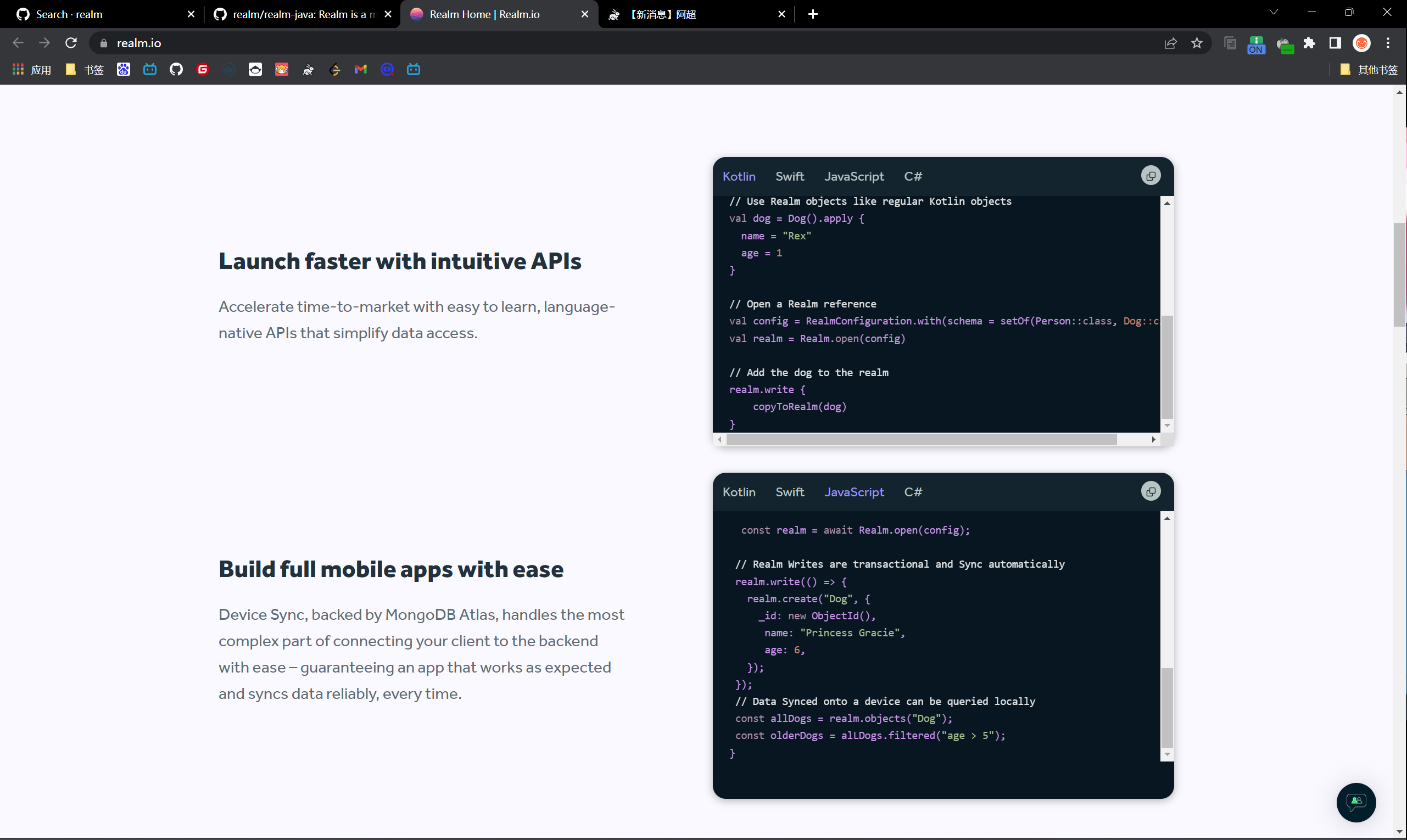Copy code in the top Kotlin code panel
Screen dimensions: 1407x840
pyautogui.click(x=1150, y=176)
